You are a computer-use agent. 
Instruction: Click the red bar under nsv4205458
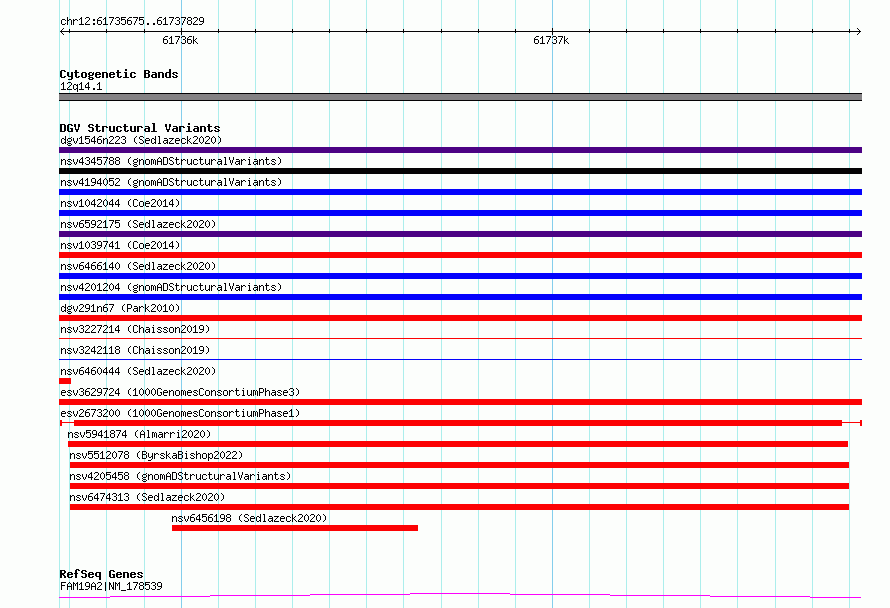pyautogui.click(x=459, y=486)
